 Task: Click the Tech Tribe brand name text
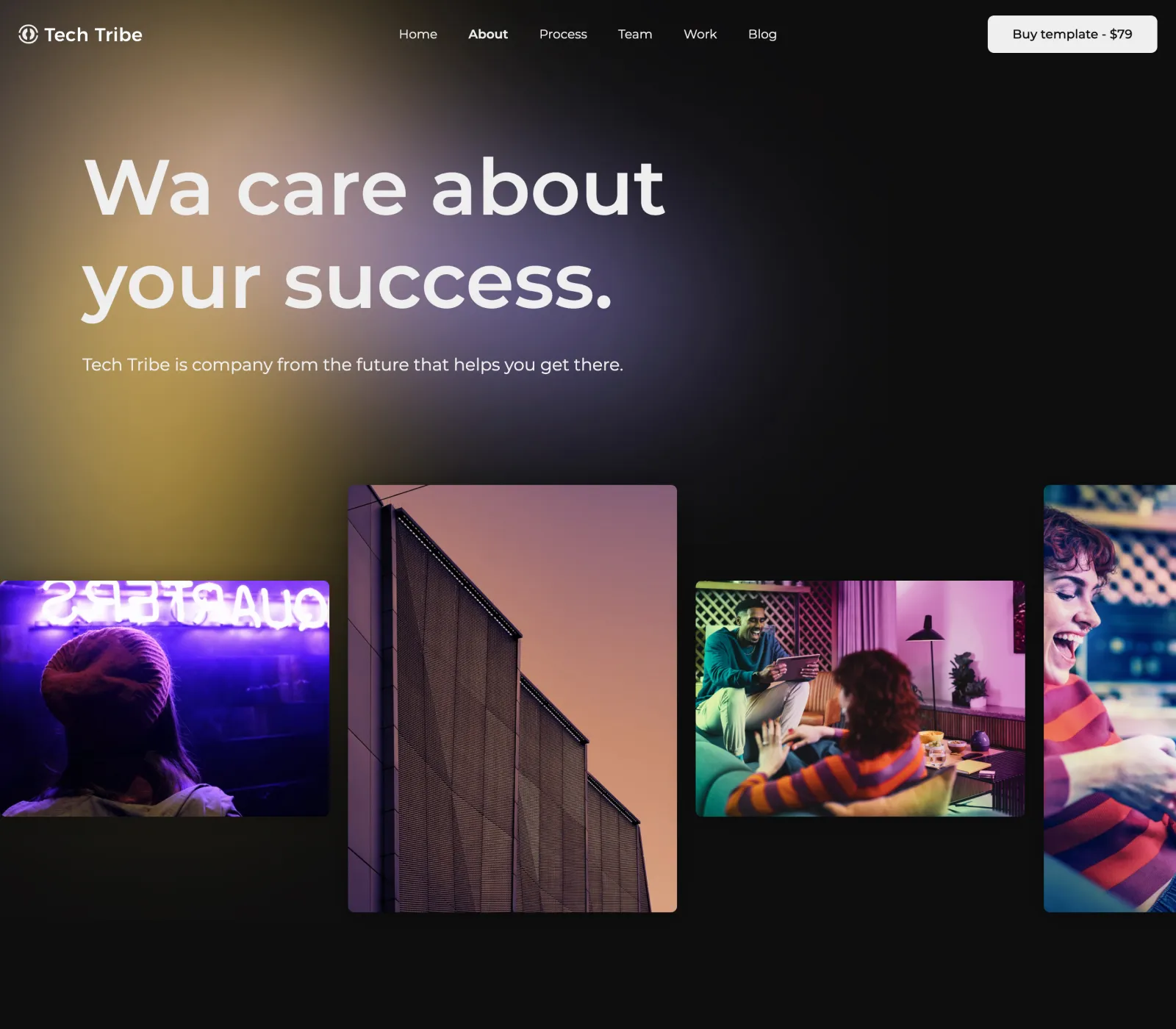click(x=93, y=35)
